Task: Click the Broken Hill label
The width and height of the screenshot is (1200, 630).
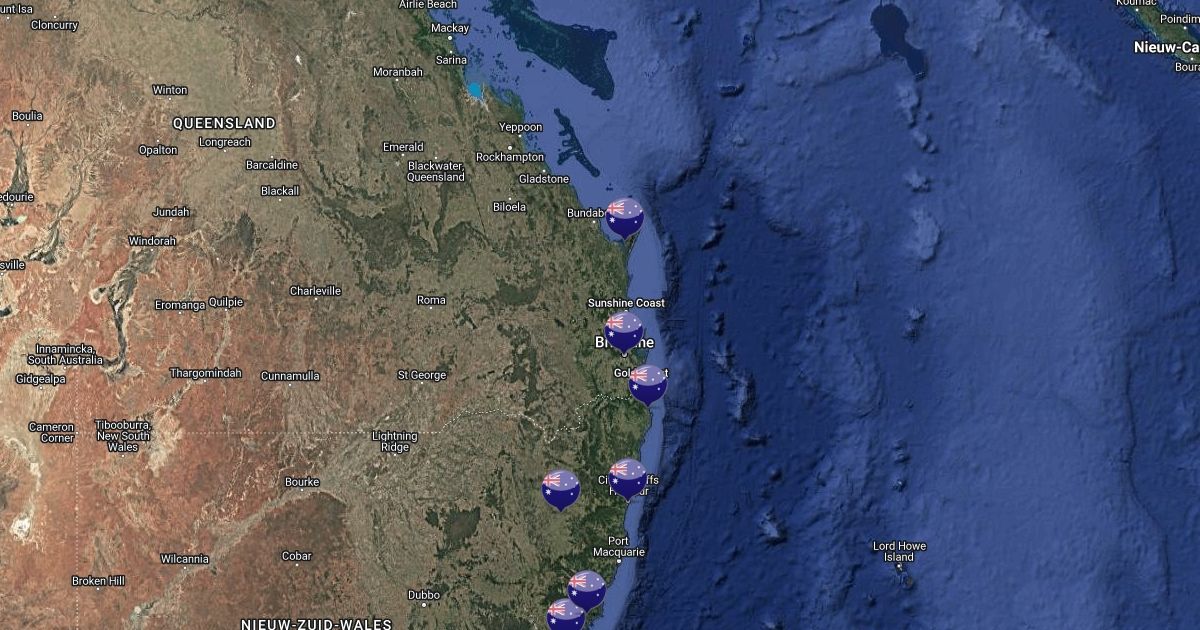Action: pos(98,581)
